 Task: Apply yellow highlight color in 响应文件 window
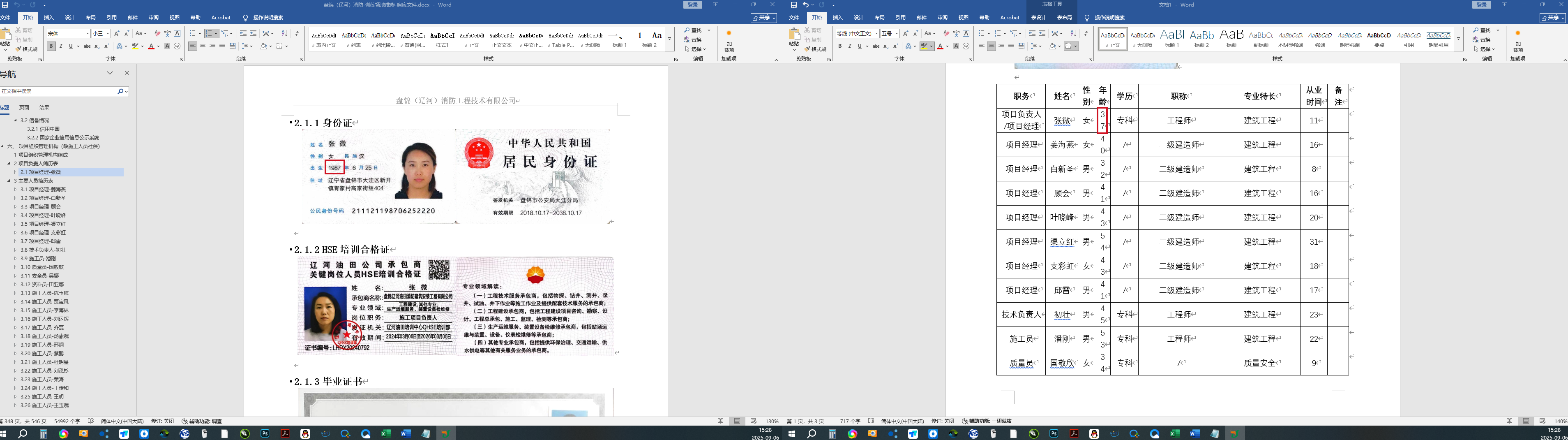[134, 46]
